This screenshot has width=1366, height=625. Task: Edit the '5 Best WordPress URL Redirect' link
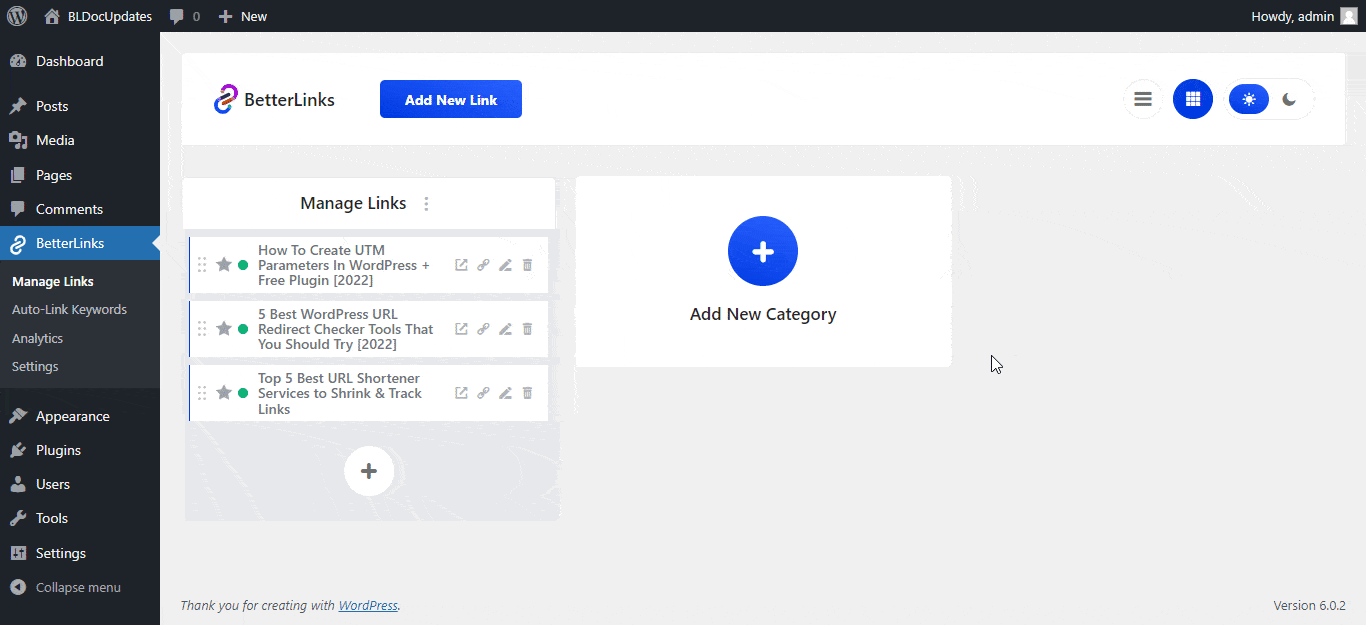pos(505,328)
